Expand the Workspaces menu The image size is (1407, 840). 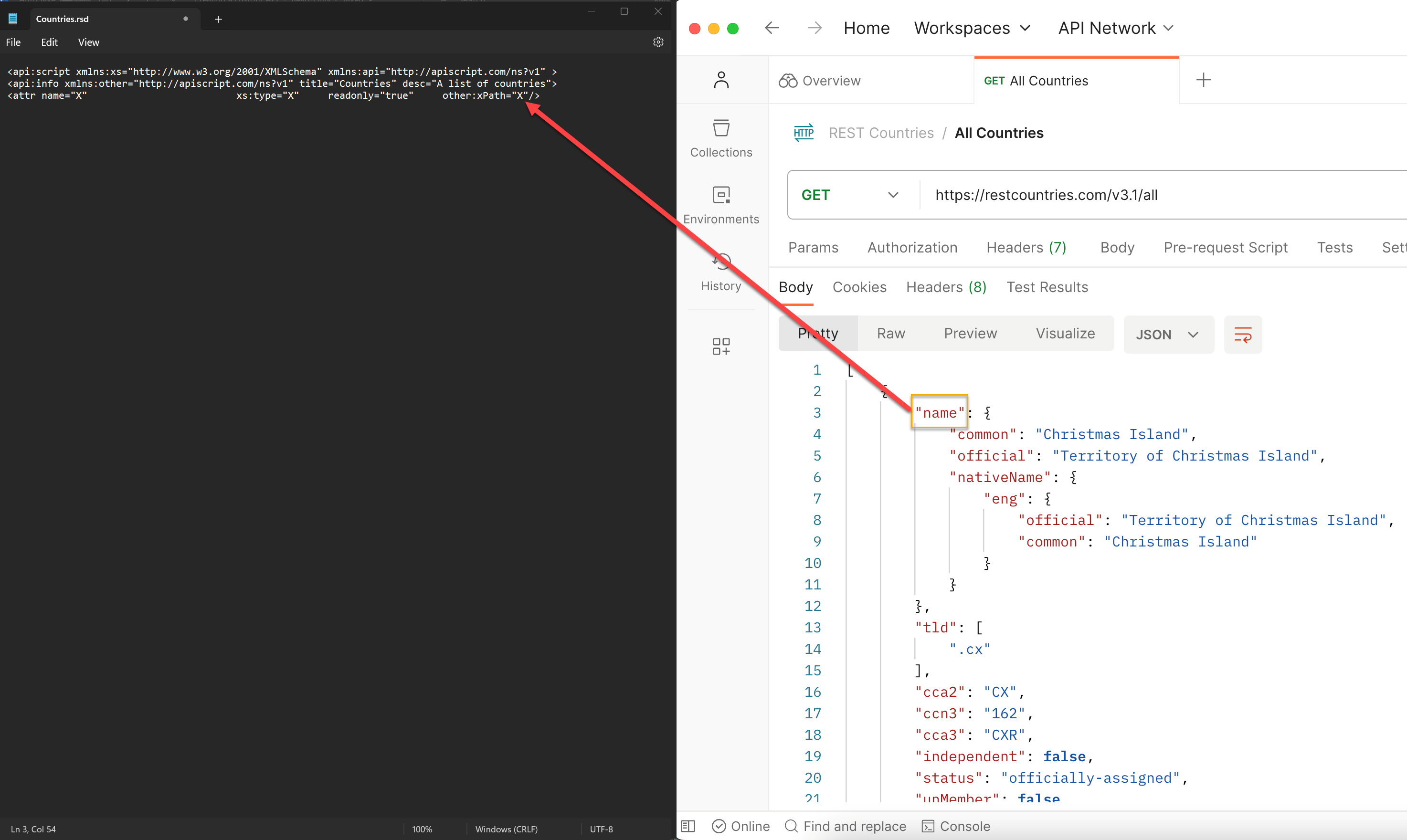(972, 28)
